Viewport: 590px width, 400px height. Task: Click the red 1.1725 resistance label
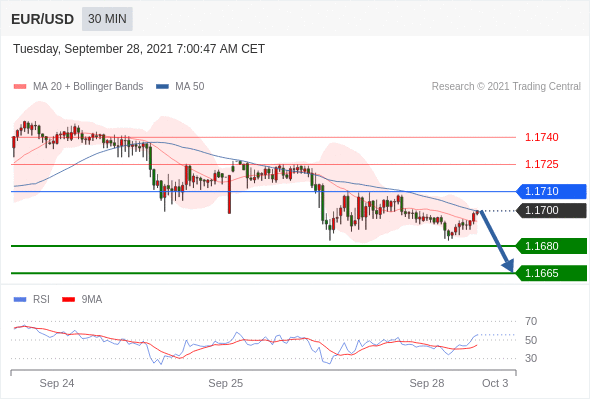point(541,164)
